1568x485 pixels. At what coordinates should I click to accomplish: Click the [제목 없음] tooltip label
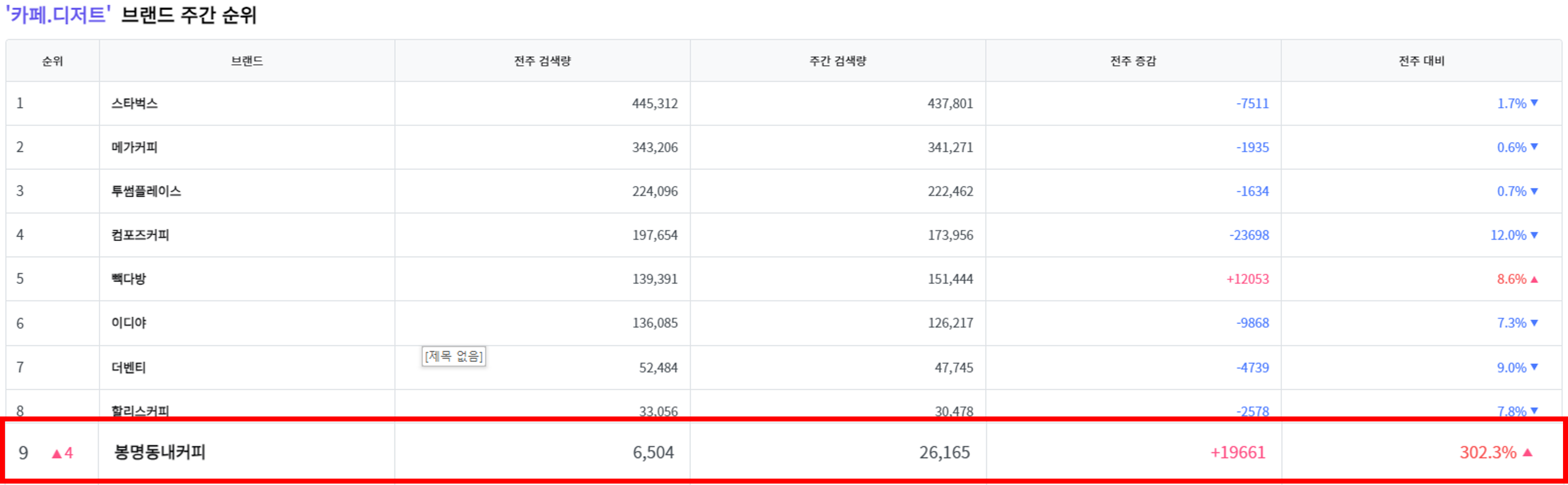(x=454, y=356)
